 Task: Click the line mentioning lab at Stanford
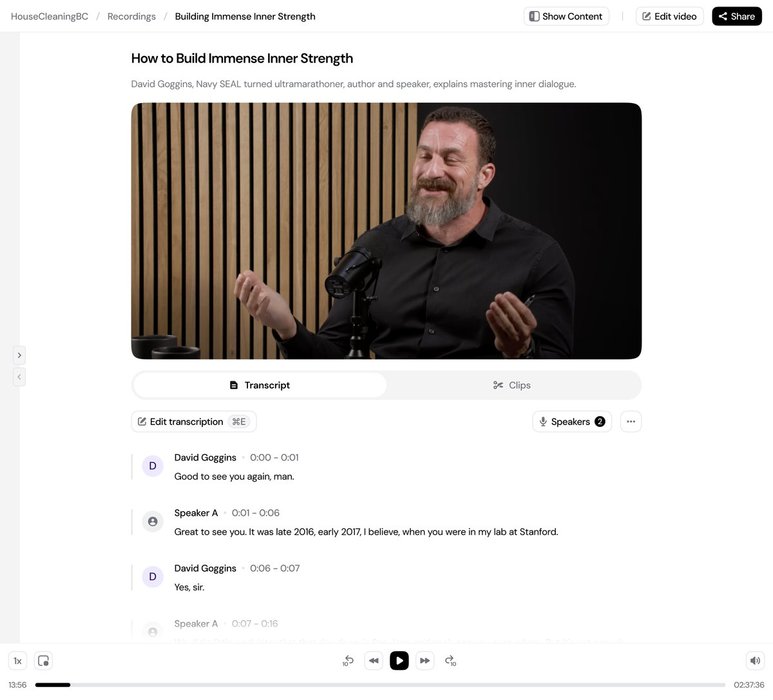tap(366, 531)
